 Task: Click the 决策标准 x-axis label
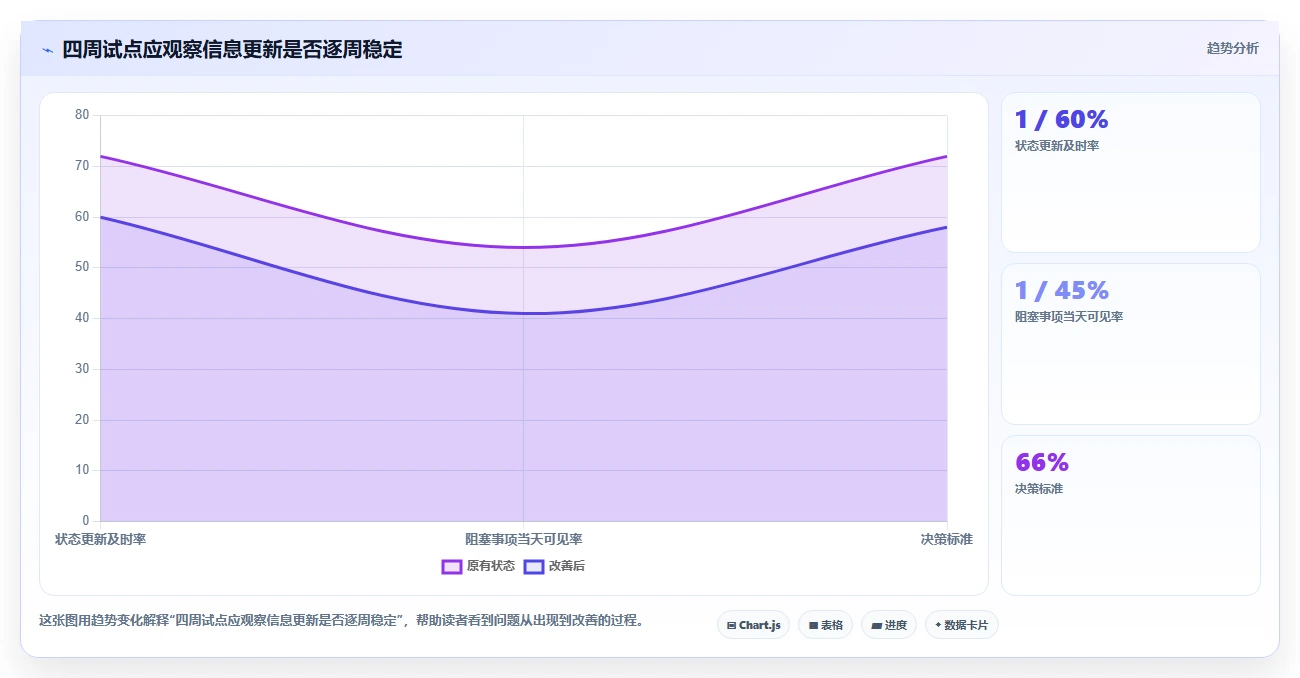tap(947, 539)
